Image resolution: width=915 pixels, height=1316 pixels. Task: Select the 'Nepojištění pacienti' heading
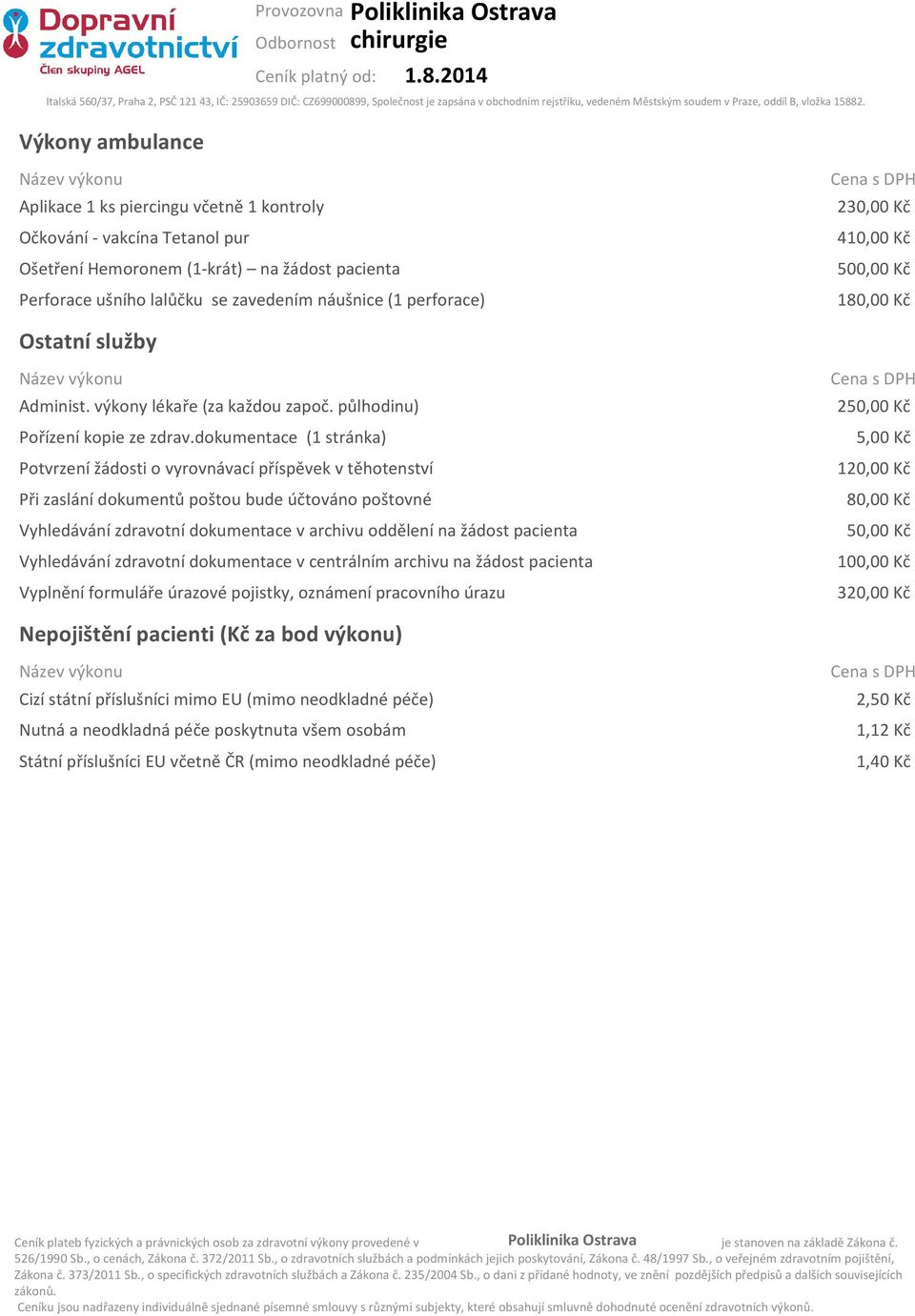pyautogui.click(x=211, y=635)
